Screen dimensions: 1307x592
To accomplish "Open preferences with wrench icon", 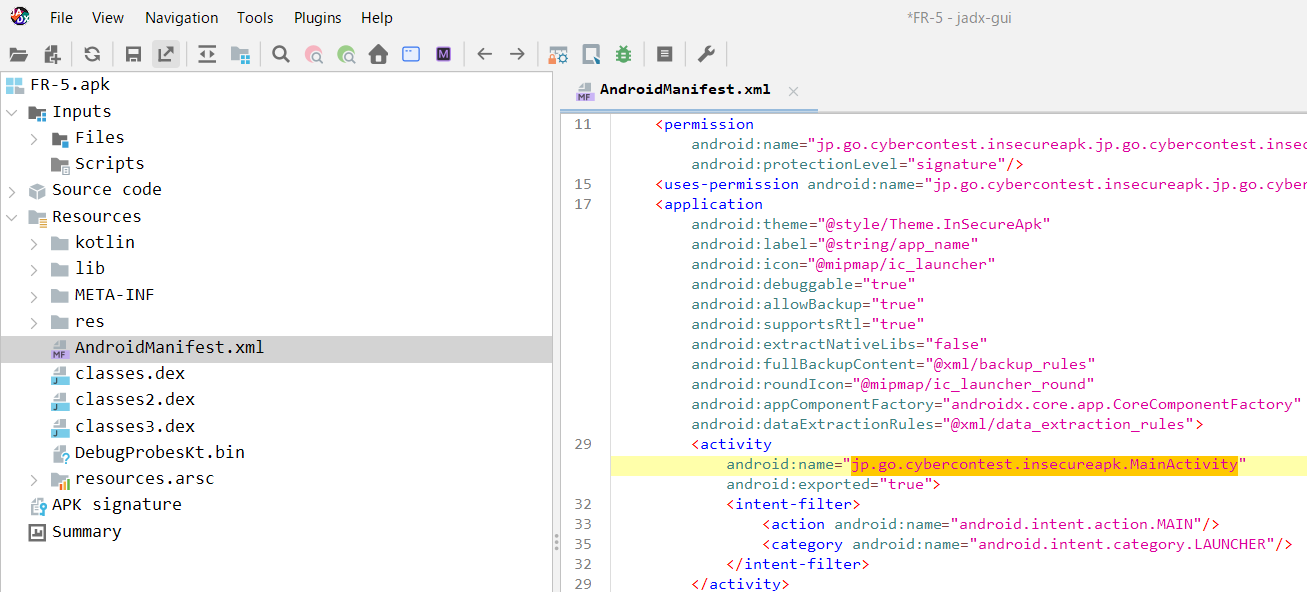I will pyautogui.click(x=706, y=54).
